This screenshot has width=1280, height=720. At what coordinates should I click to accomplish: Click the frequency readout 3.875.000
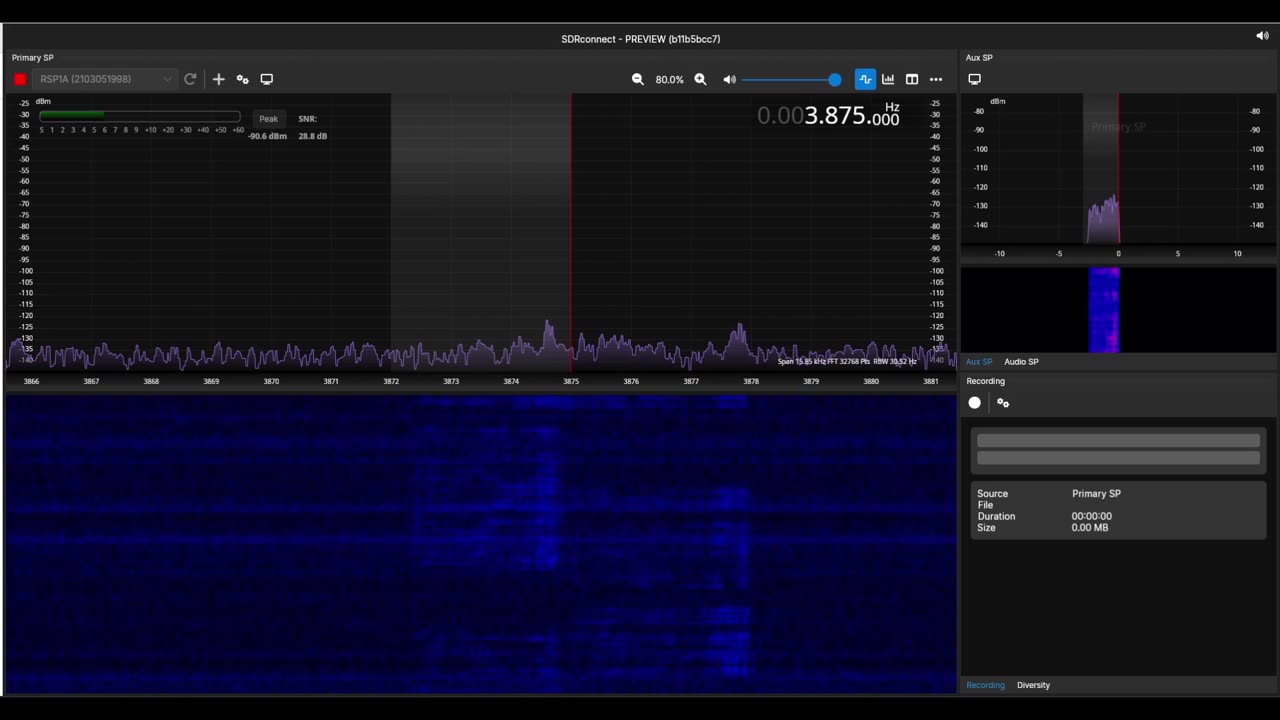828,116
